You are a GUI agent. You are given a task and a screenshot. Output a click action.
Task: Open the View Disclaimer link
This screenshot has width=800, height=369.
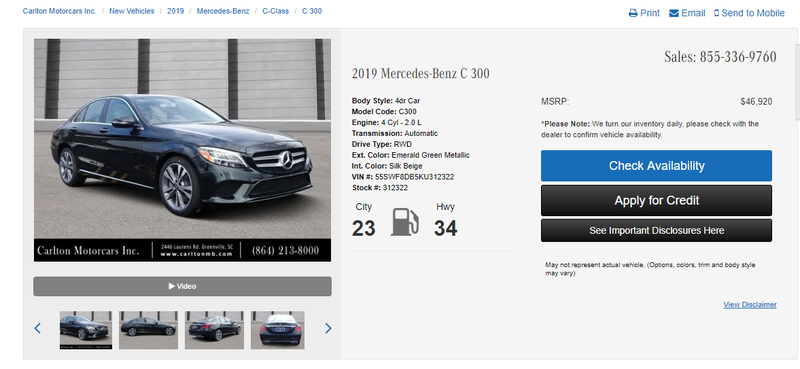click(749, 305)
